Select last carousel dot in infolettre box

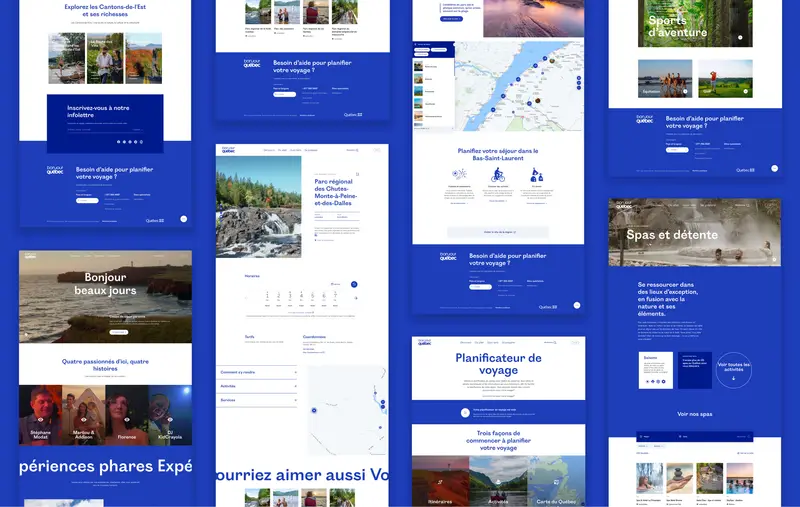[x=141, y=142]
